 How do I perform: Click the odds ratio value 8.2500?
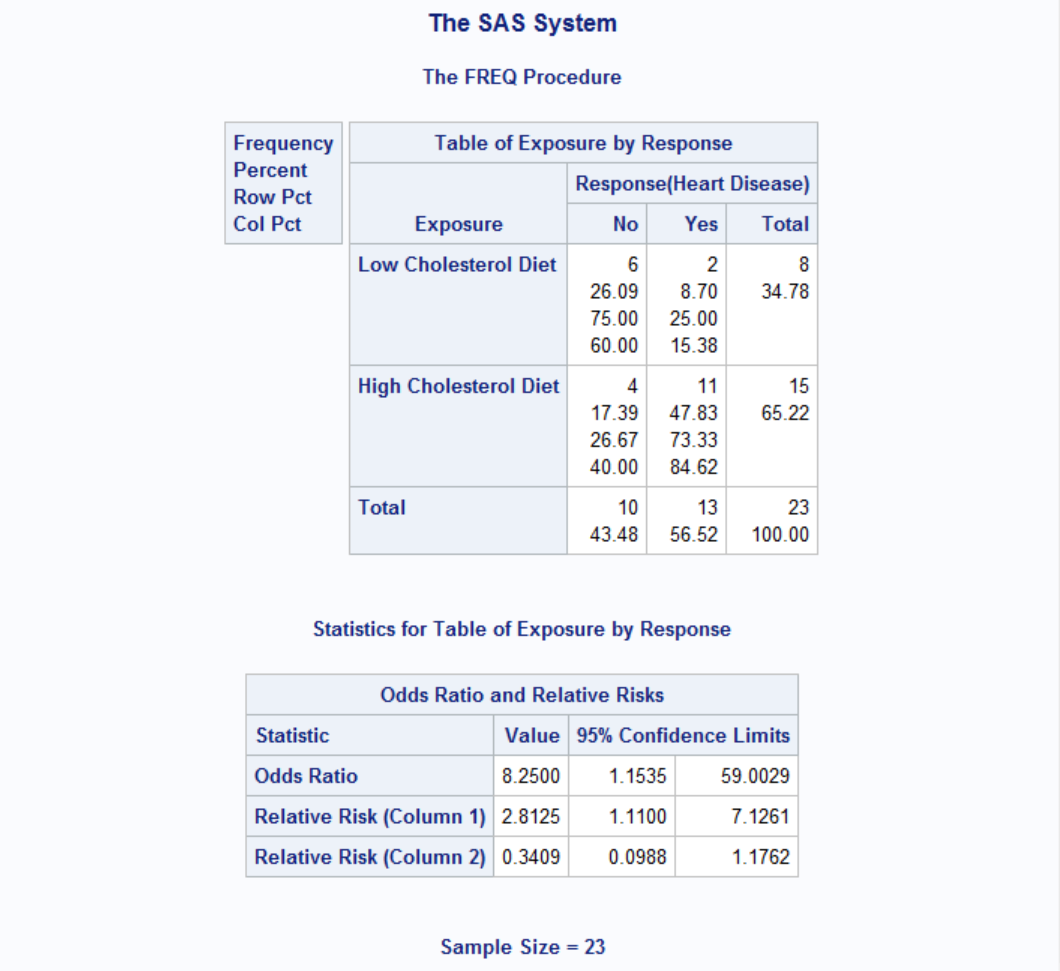click(x=531, y=776)
